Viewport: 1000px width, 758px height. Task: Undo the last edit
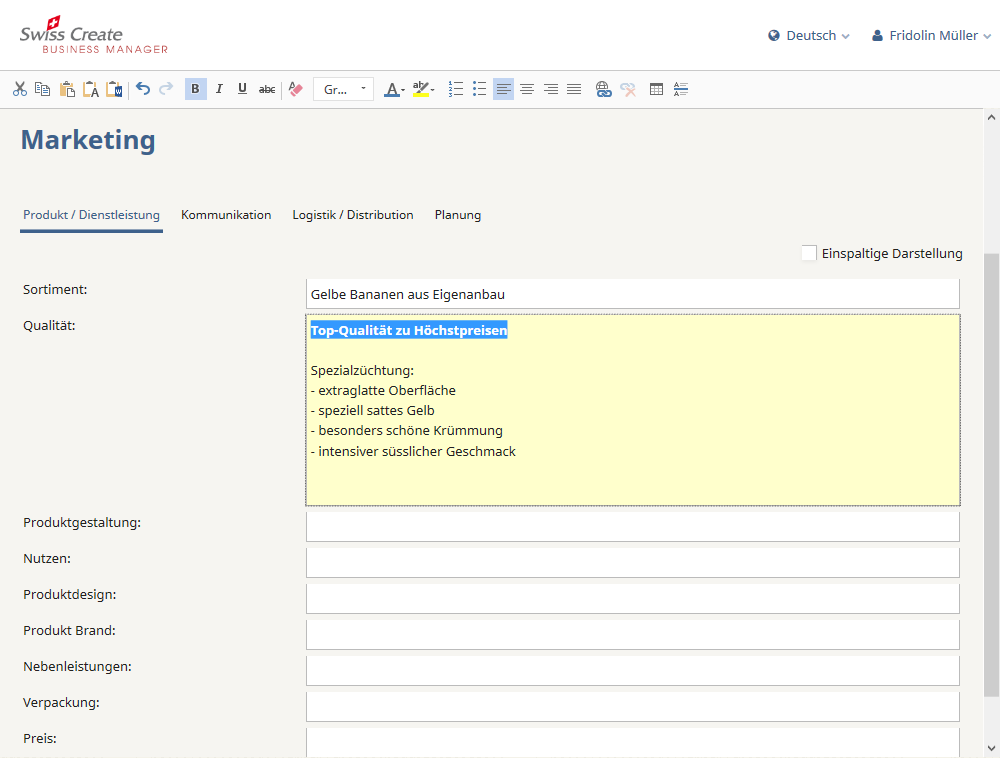pos(143,89)
